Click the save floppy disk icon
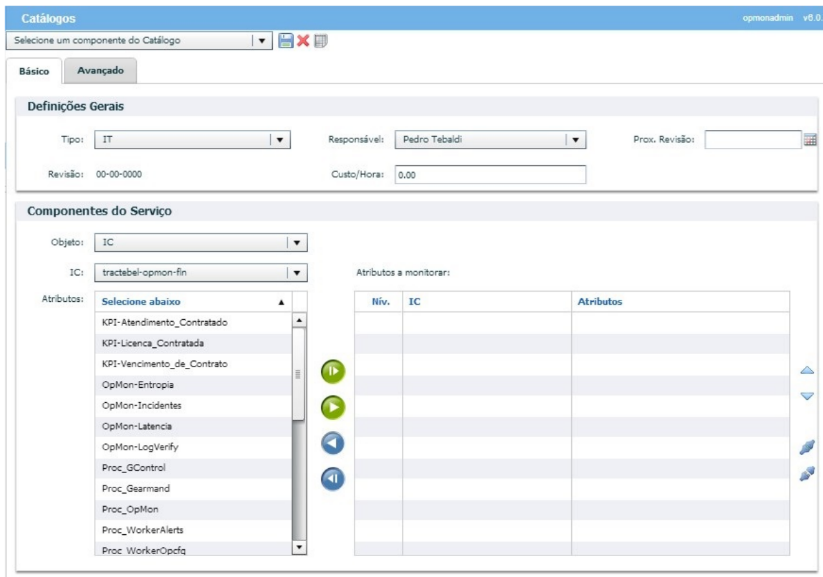Image resolution: width=823 pixels, height=577 pixels. click(x=286, y=41)
